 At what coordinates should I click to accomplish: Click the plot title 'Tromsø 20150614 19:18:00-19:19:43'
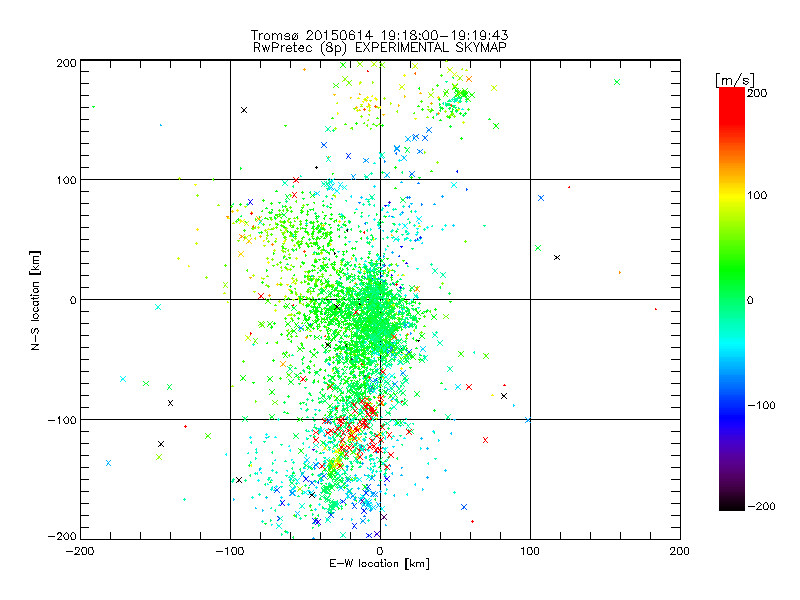(x=379, y=35)
